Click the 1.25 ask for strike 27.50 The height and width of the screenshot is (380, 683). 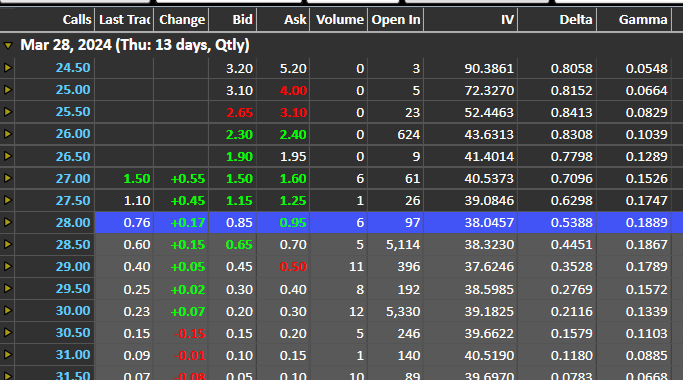(x=293, y=200)
